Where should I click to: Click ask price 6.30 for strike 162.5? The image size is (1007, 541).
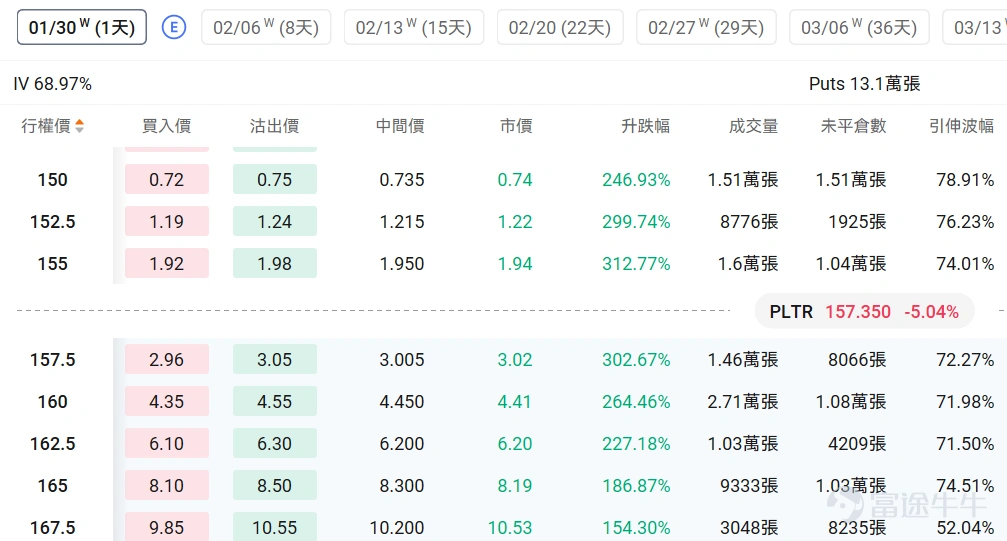point(275,443)
